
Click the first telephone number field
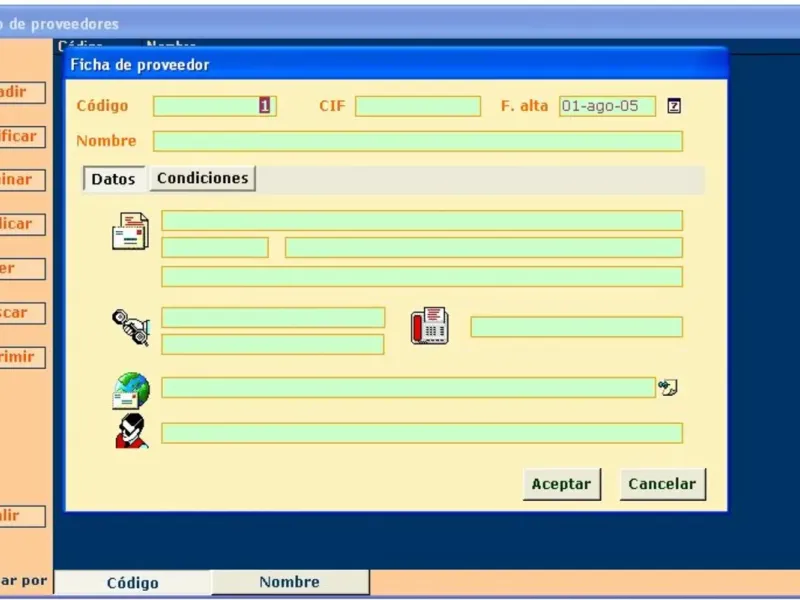[273, 317]
